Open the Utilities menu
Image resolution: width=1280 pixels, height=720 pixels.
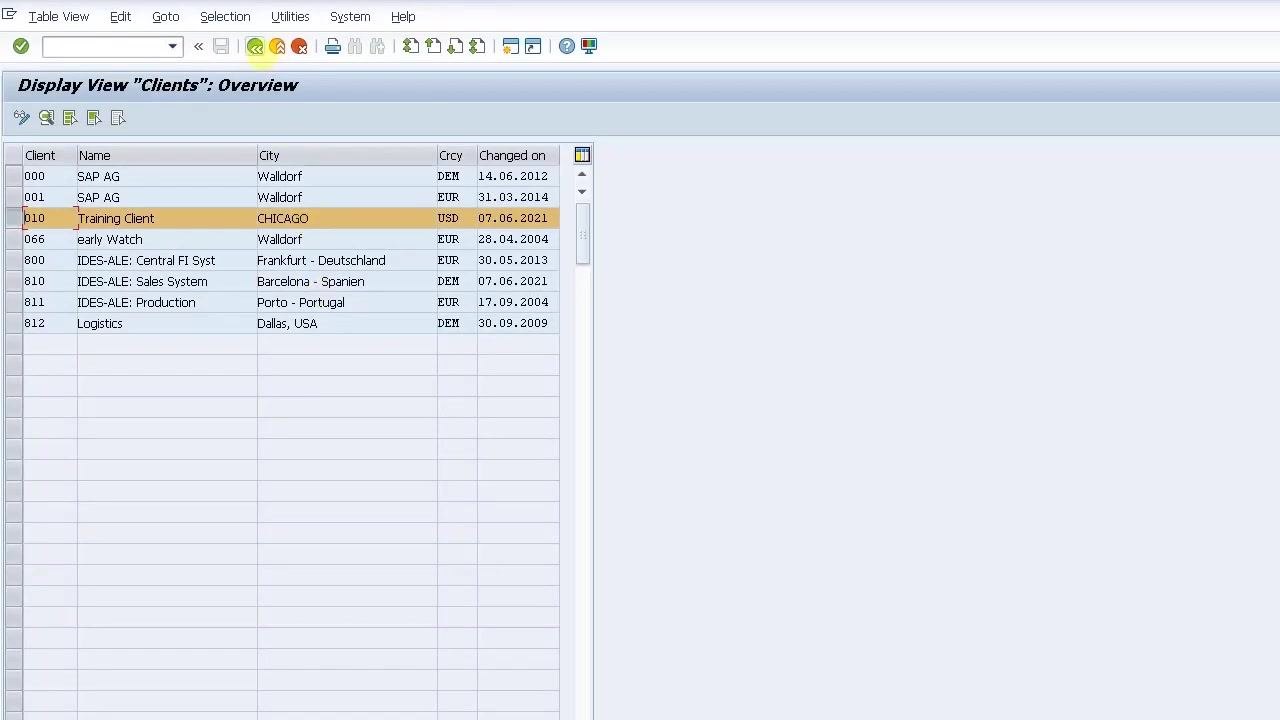(290, 17)
